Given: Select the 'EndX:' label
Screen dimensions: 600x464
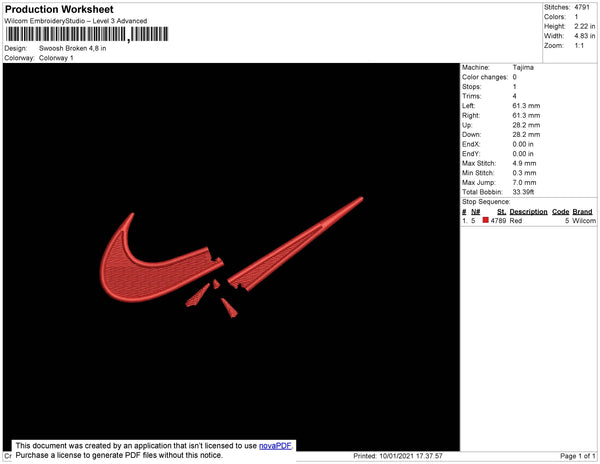Looking at the screenshot, I should [471, 144].
